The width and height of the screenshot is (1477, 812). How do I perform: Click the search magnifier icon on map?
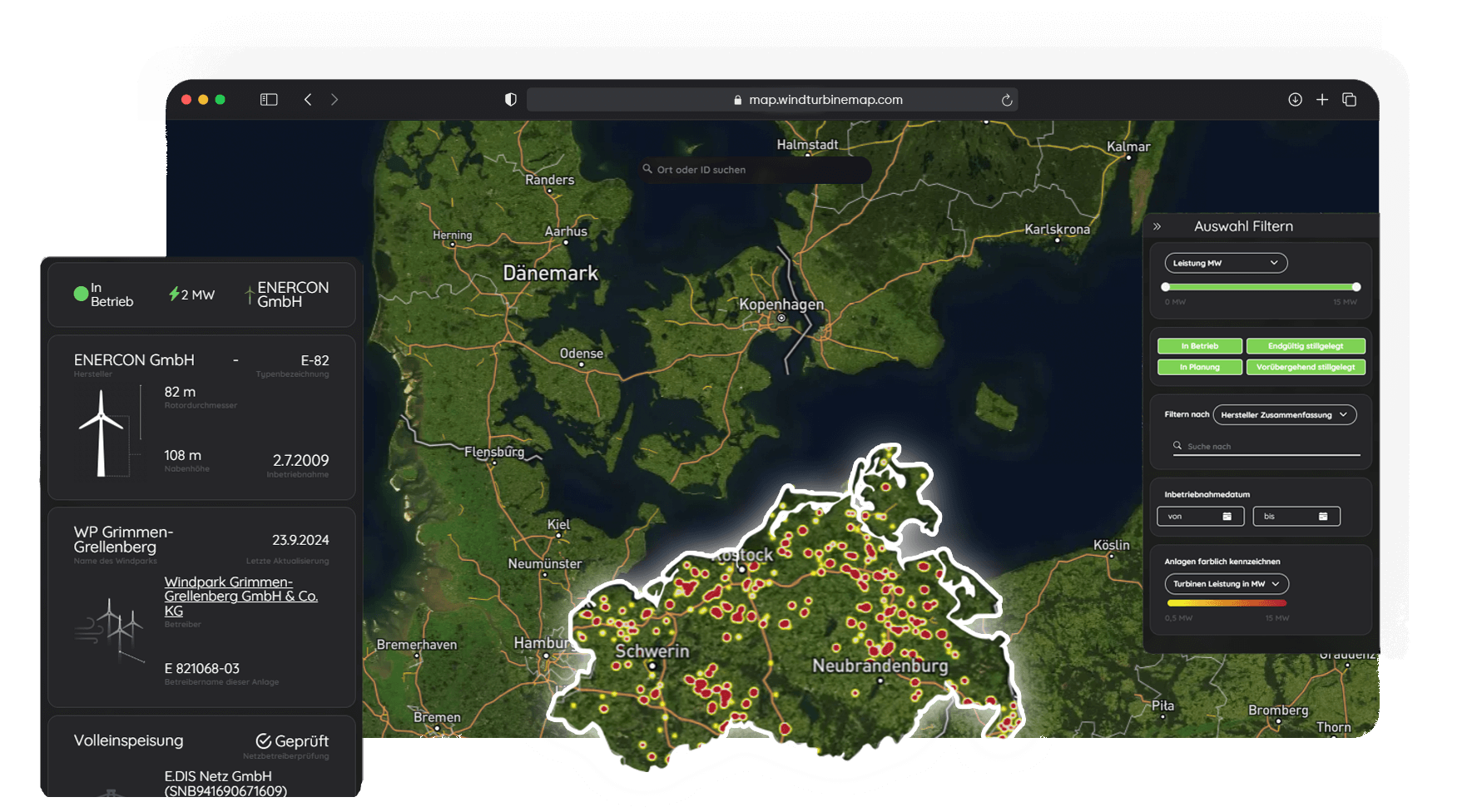[x=647, y=169]
